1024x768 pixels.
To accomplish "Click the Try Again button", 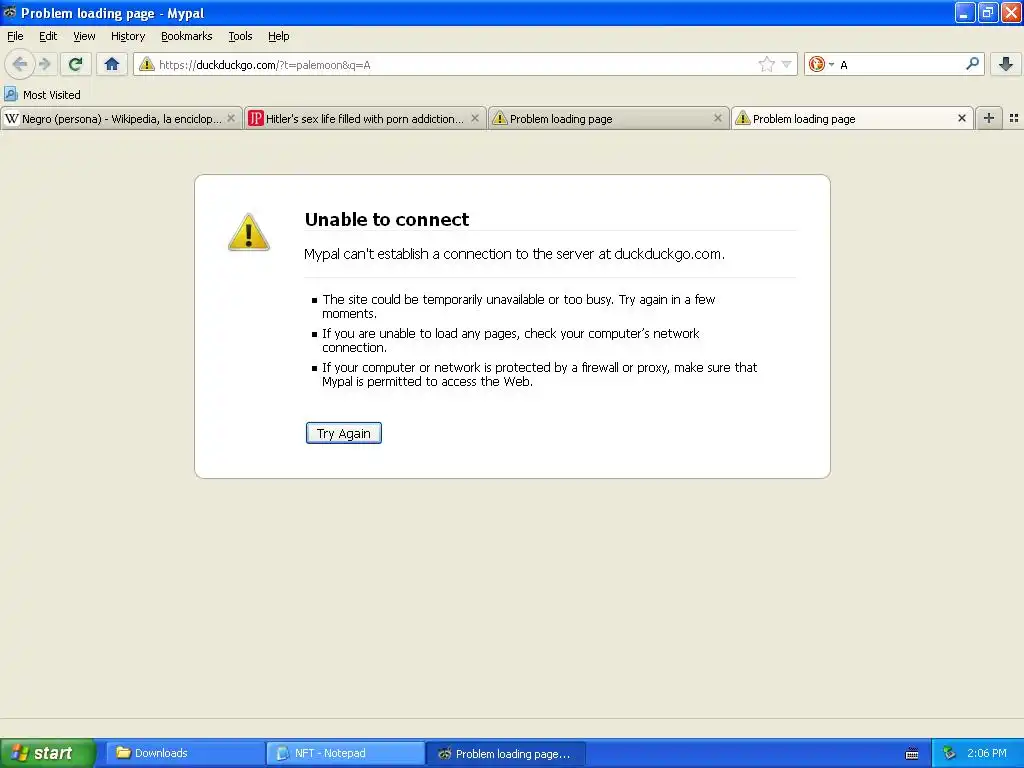I will 344,433.
